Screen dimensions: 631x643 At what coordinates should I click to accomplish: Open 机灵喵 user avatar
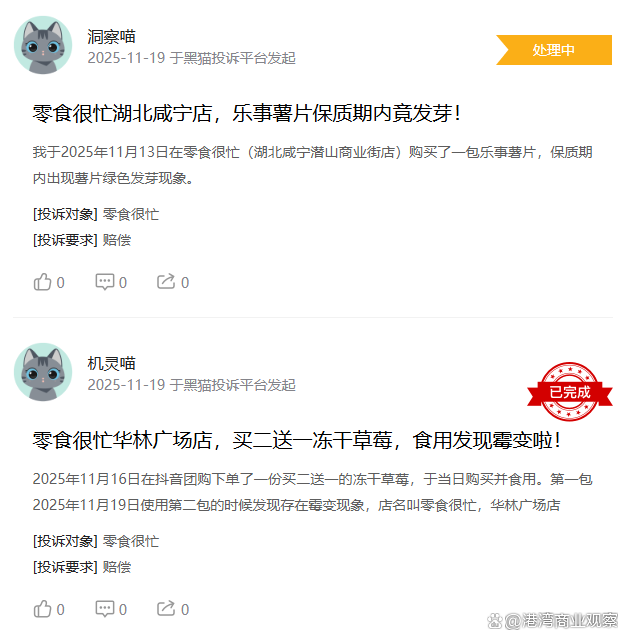43,372
